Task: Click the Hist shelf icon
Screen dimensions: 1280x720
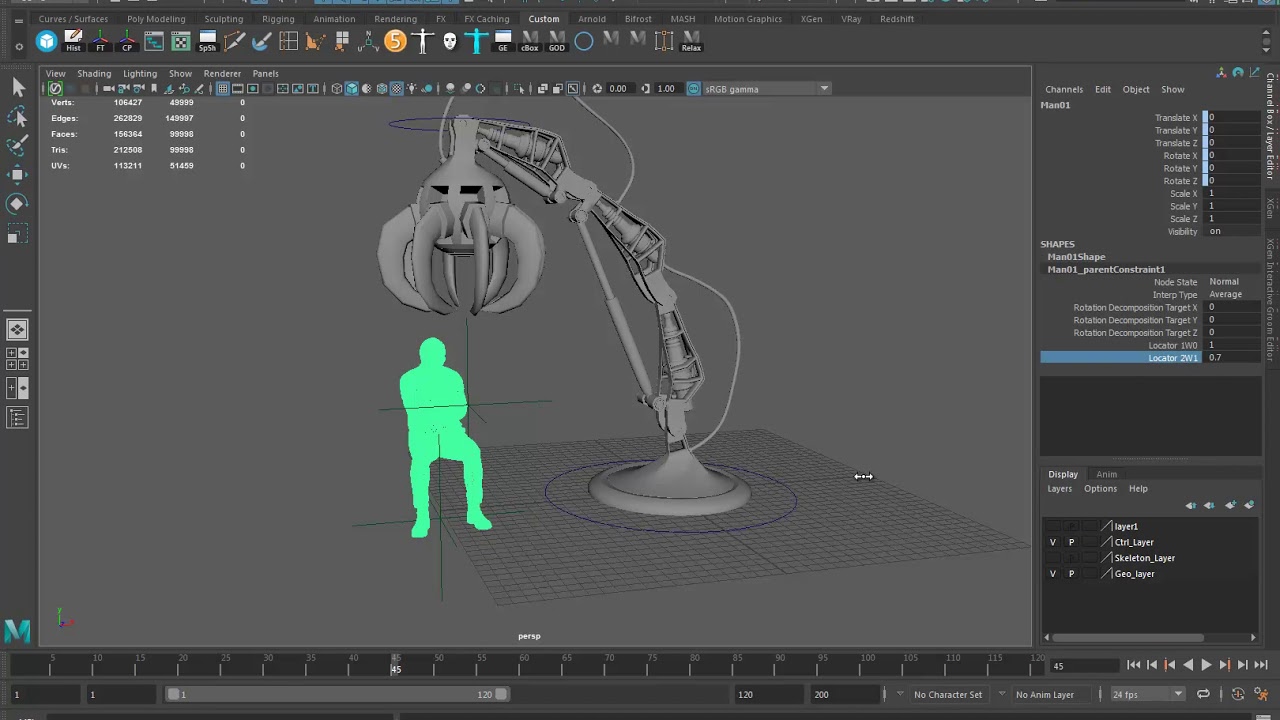Action: click(x=73, y=41)
